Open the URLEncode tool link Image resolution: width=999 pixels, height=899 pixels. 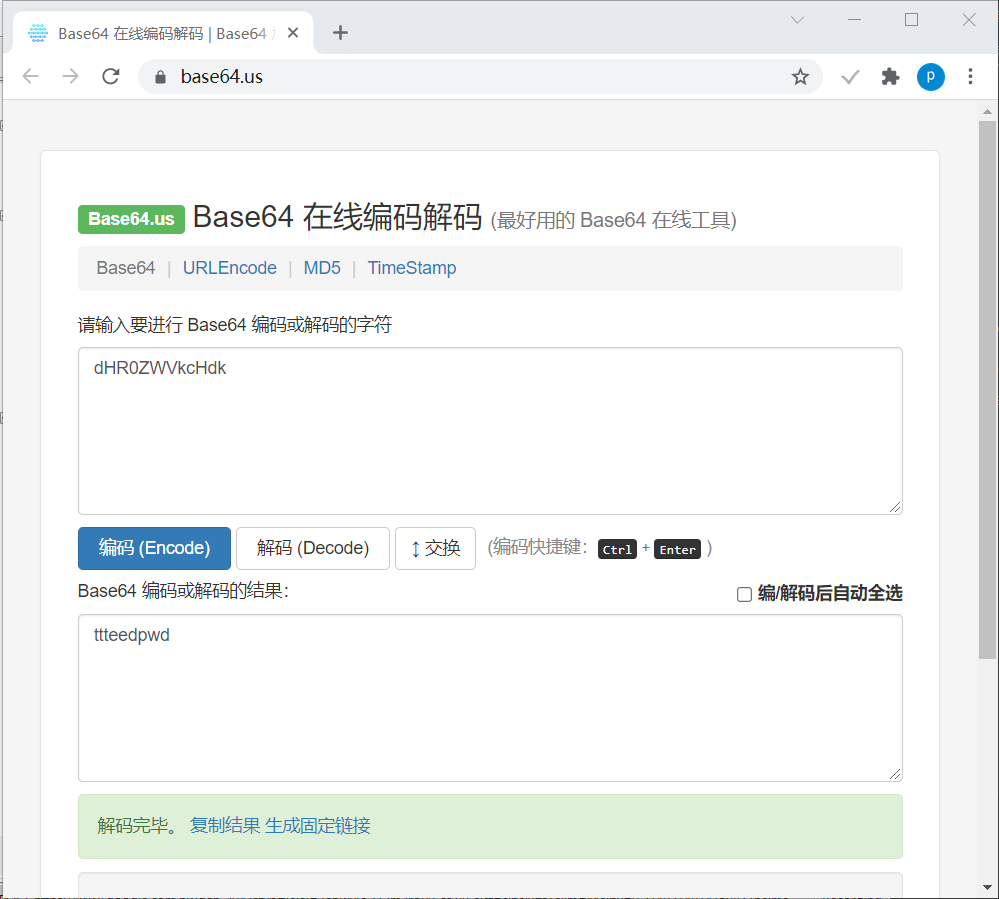pos(230,268)
